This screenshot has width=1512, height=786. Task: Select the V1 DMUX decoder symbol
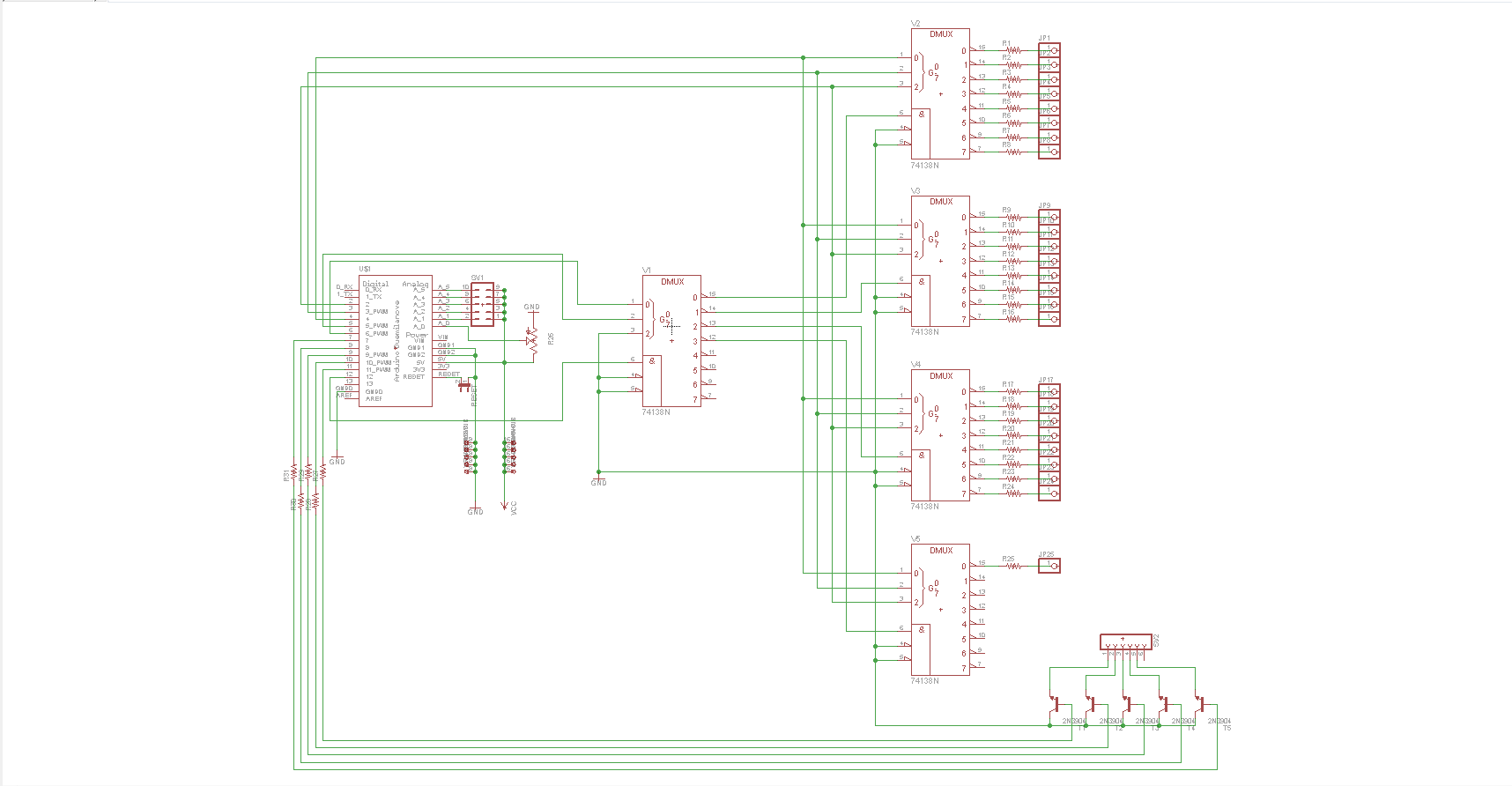click(671, 340)
